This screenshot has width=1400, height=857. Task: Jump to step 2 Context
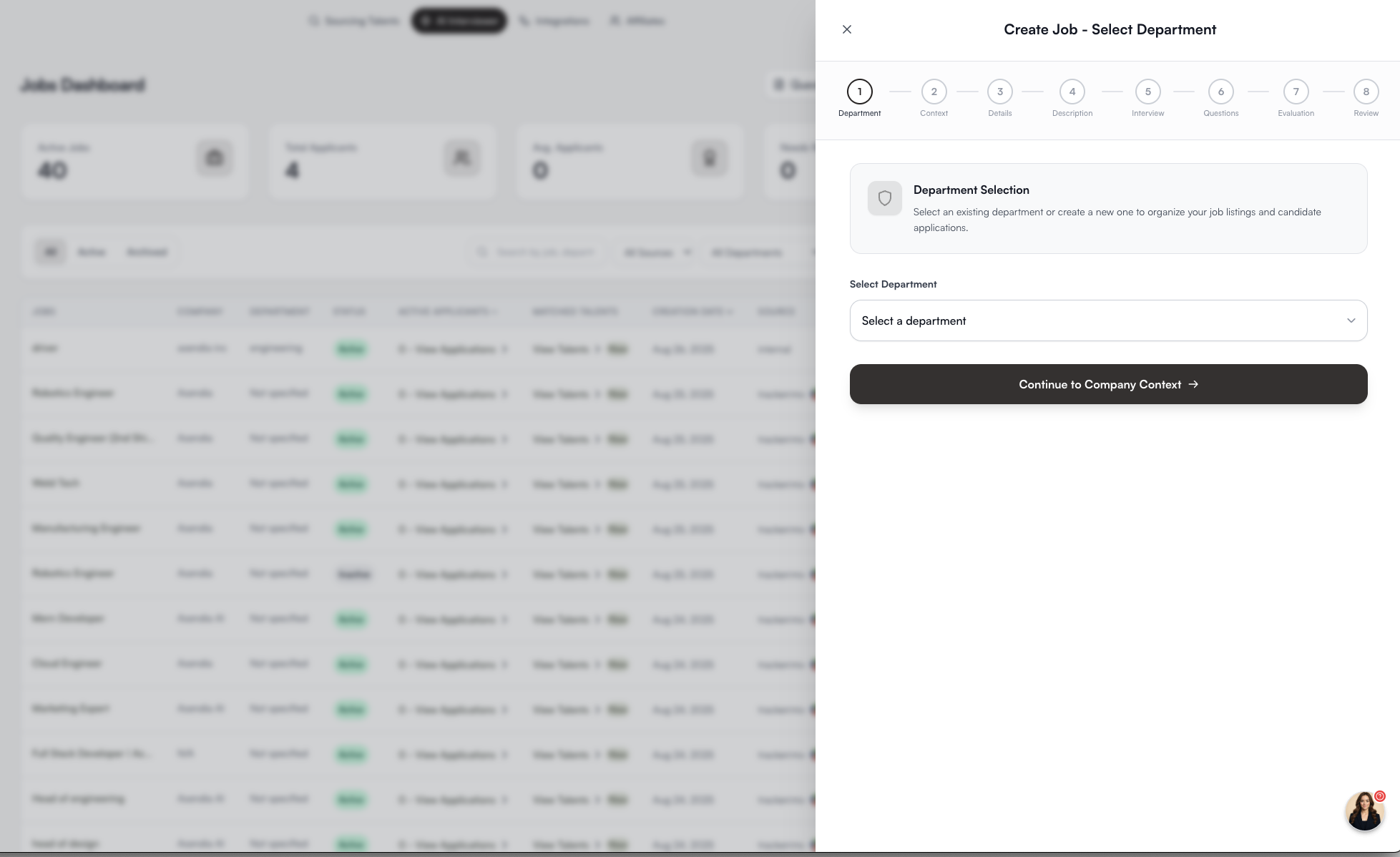[934, 92]
